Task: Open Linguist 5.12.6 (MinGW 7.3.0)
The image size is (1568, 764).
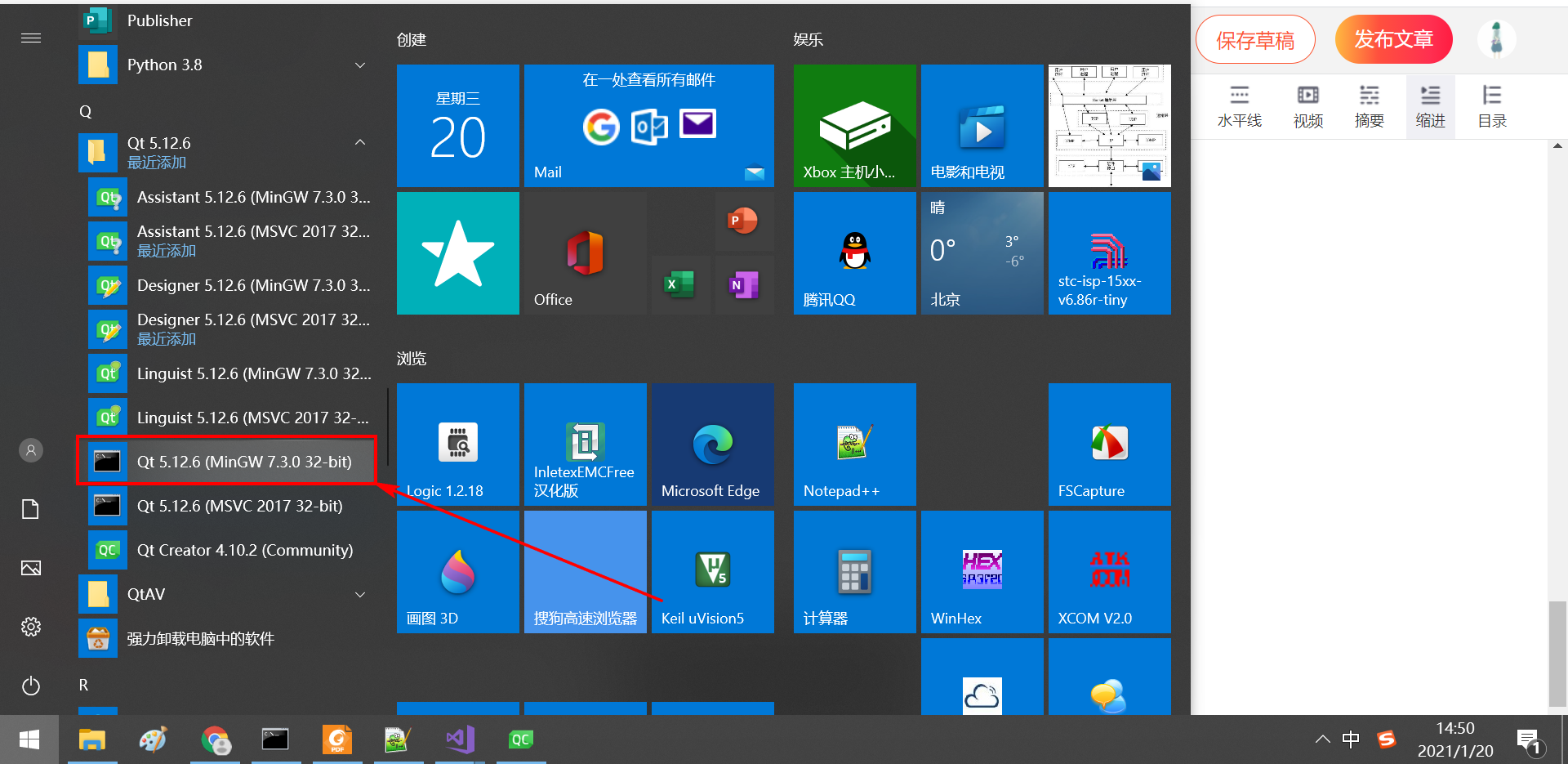Action: click(226, 373)
